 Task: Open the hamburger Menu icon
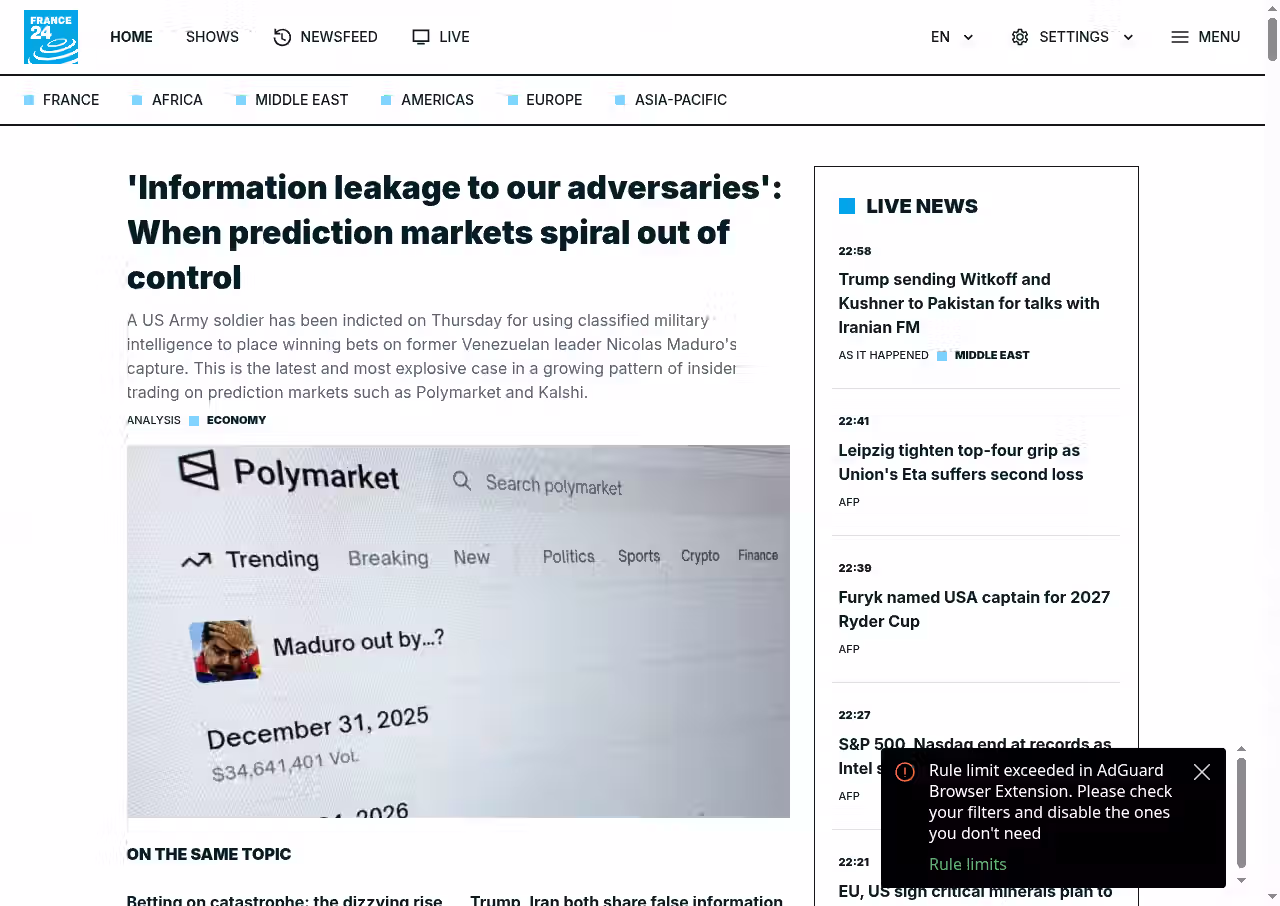(x=1180, y=37)
